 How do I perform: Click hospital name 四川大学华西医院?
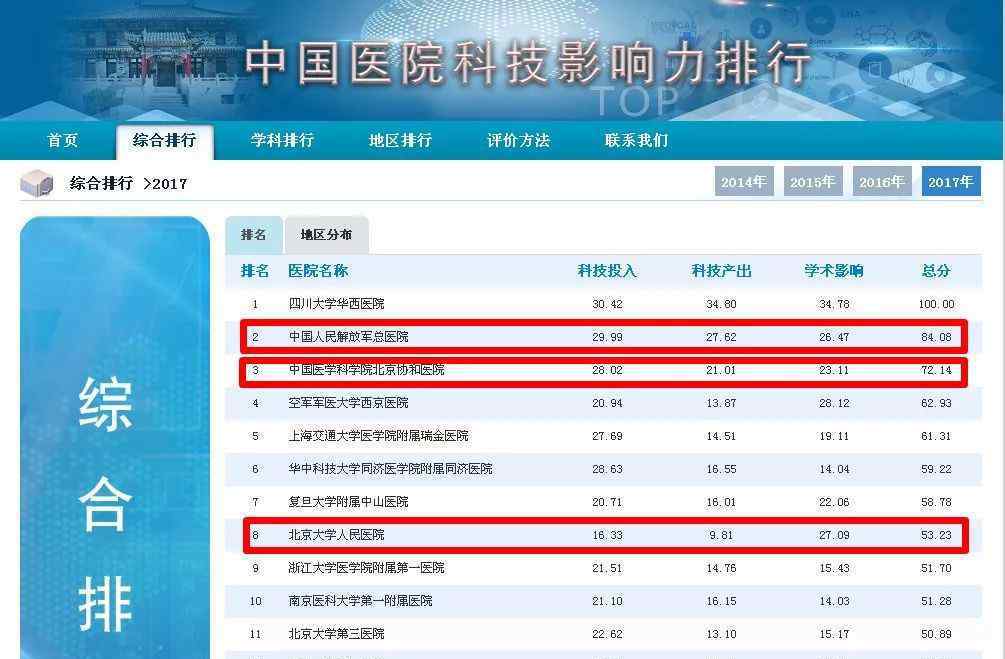pyautogui.click(x=336, y=304)
